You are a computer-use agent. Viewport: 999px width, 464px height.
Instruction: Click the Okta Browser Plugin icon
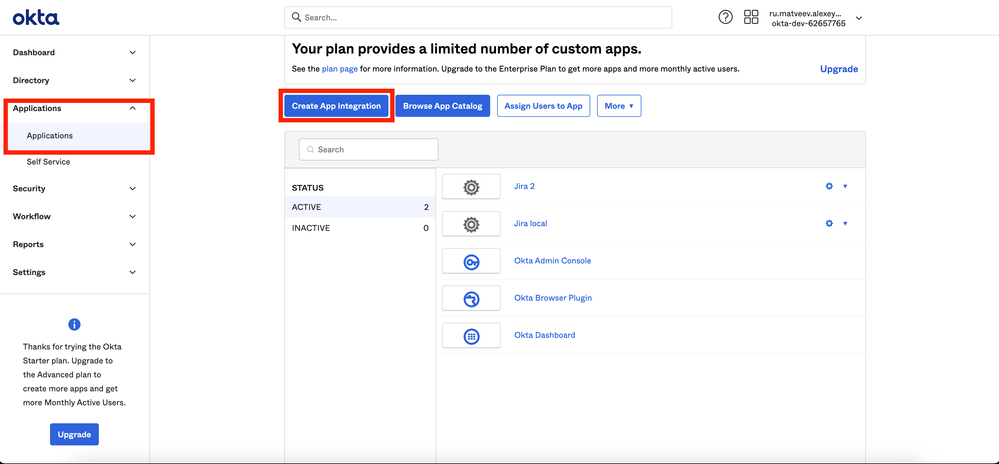(471, 298)
